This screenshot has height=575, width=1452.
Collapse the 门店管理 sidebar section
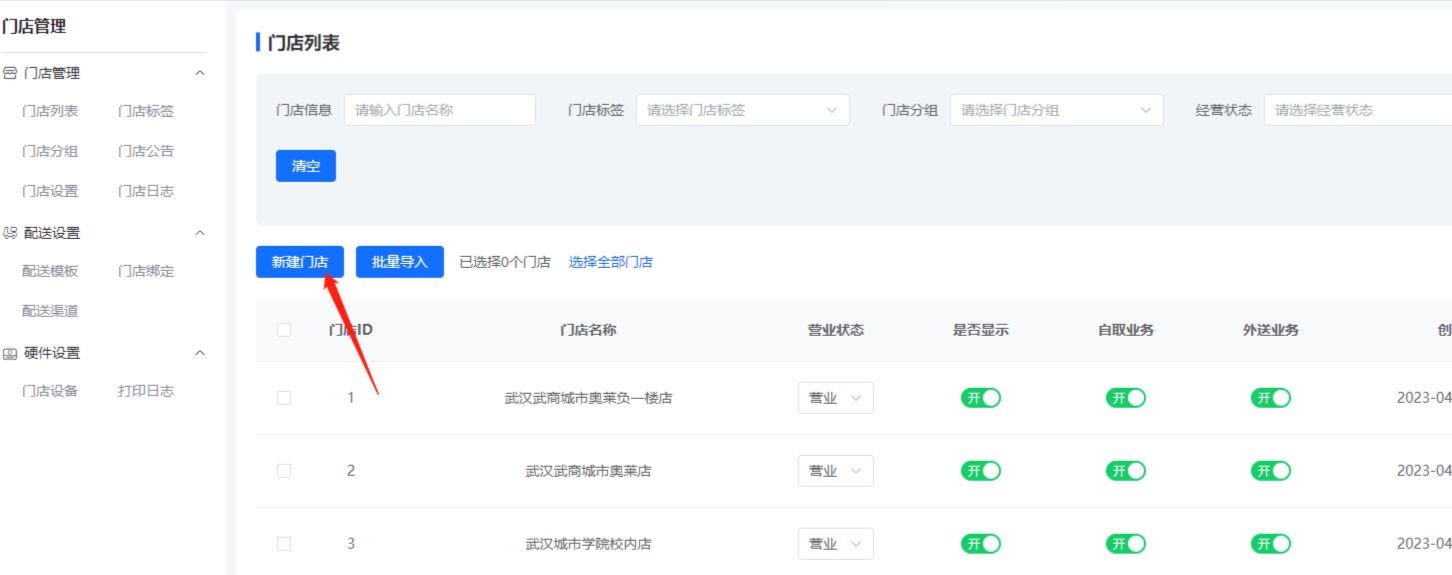coord(200,73)
